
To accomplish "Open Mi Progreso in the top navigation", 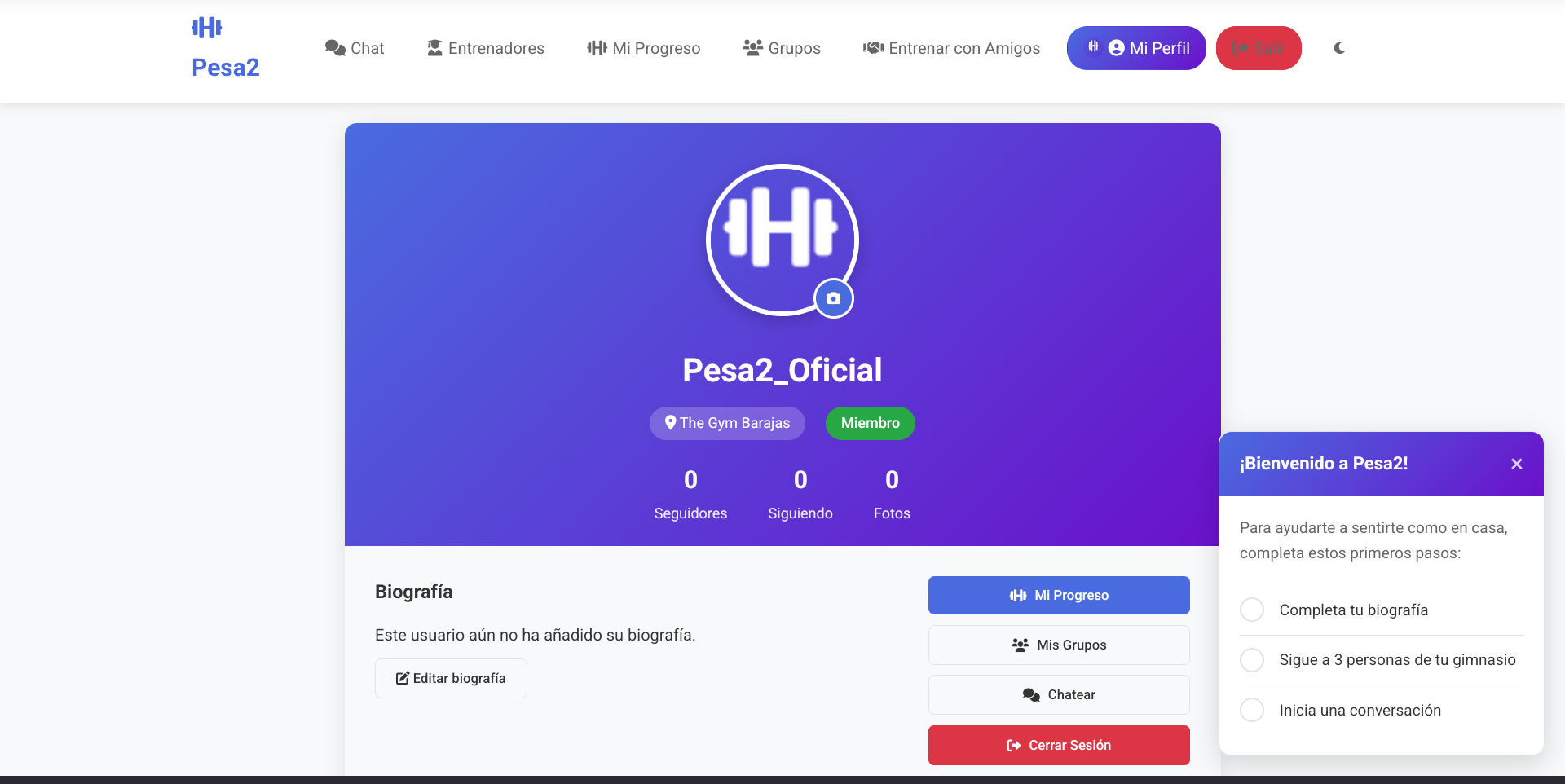I will (644, 48).
